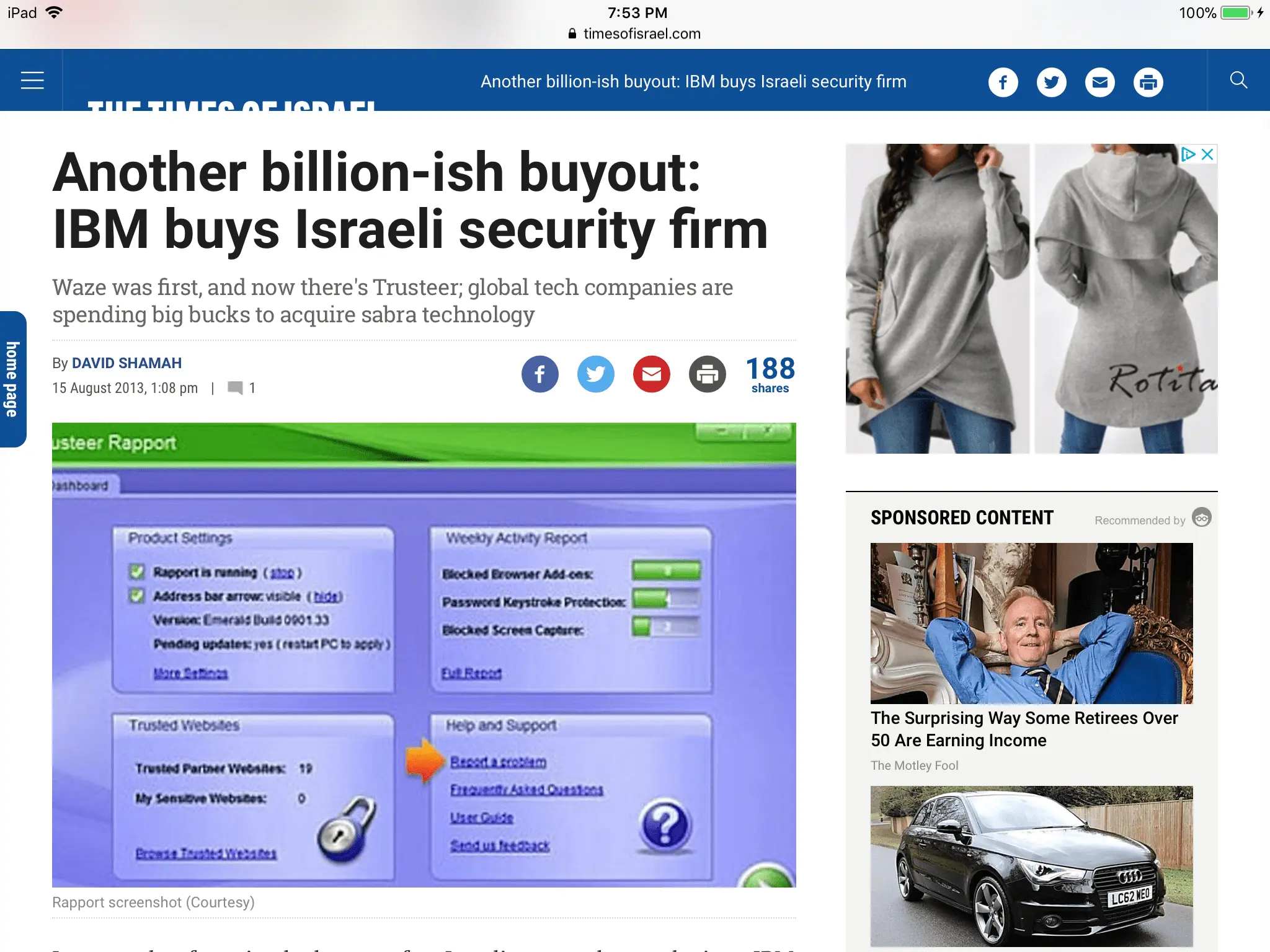Tweet article using light-blue Twitter circle

pyautogui.click(x=595, y=374)
